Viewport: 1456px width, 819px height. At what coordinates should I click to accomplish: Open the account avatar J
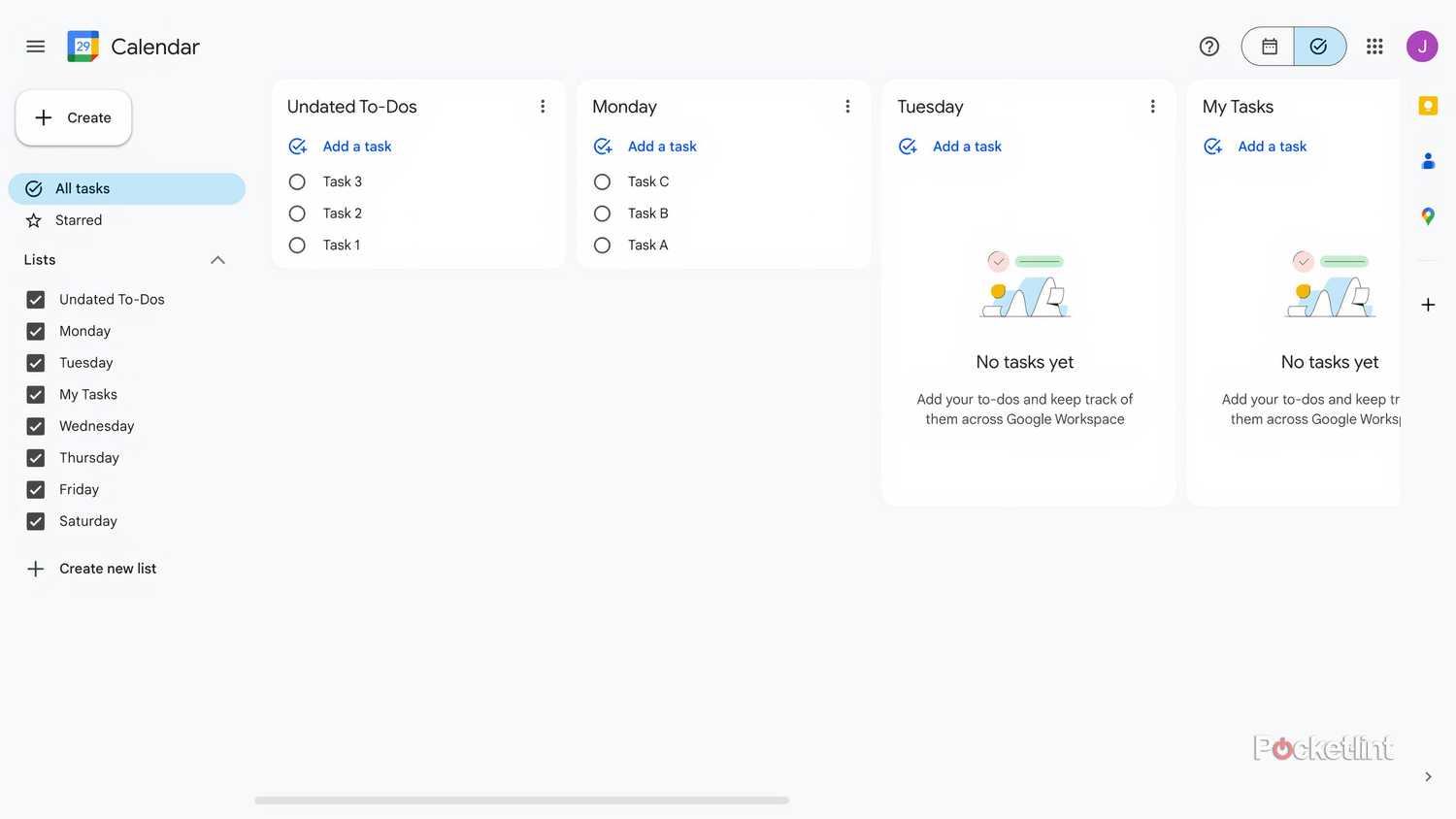(1422, 47)
